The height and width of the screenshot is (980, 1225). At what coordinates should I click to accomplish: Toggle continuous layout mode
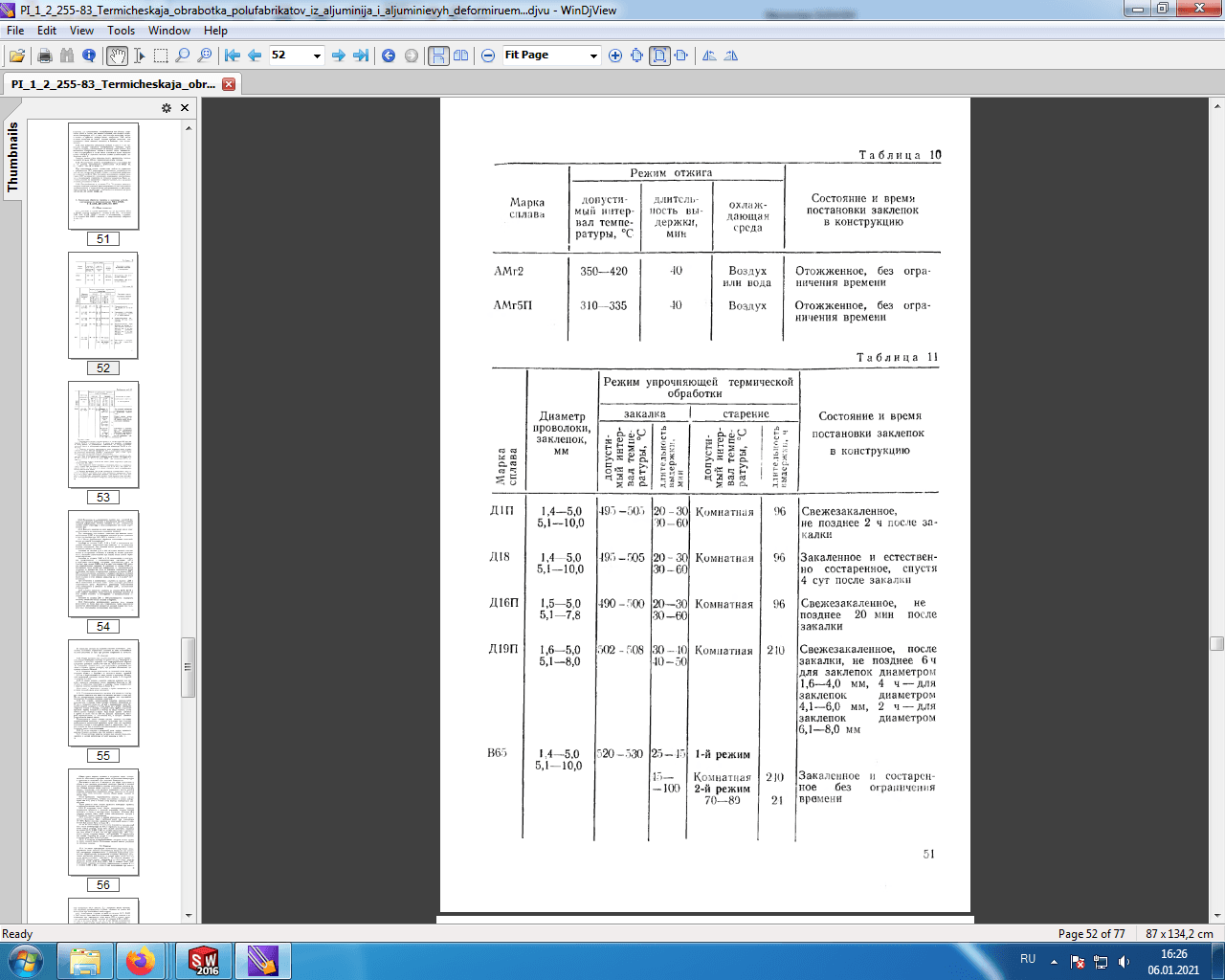[438, 56]
